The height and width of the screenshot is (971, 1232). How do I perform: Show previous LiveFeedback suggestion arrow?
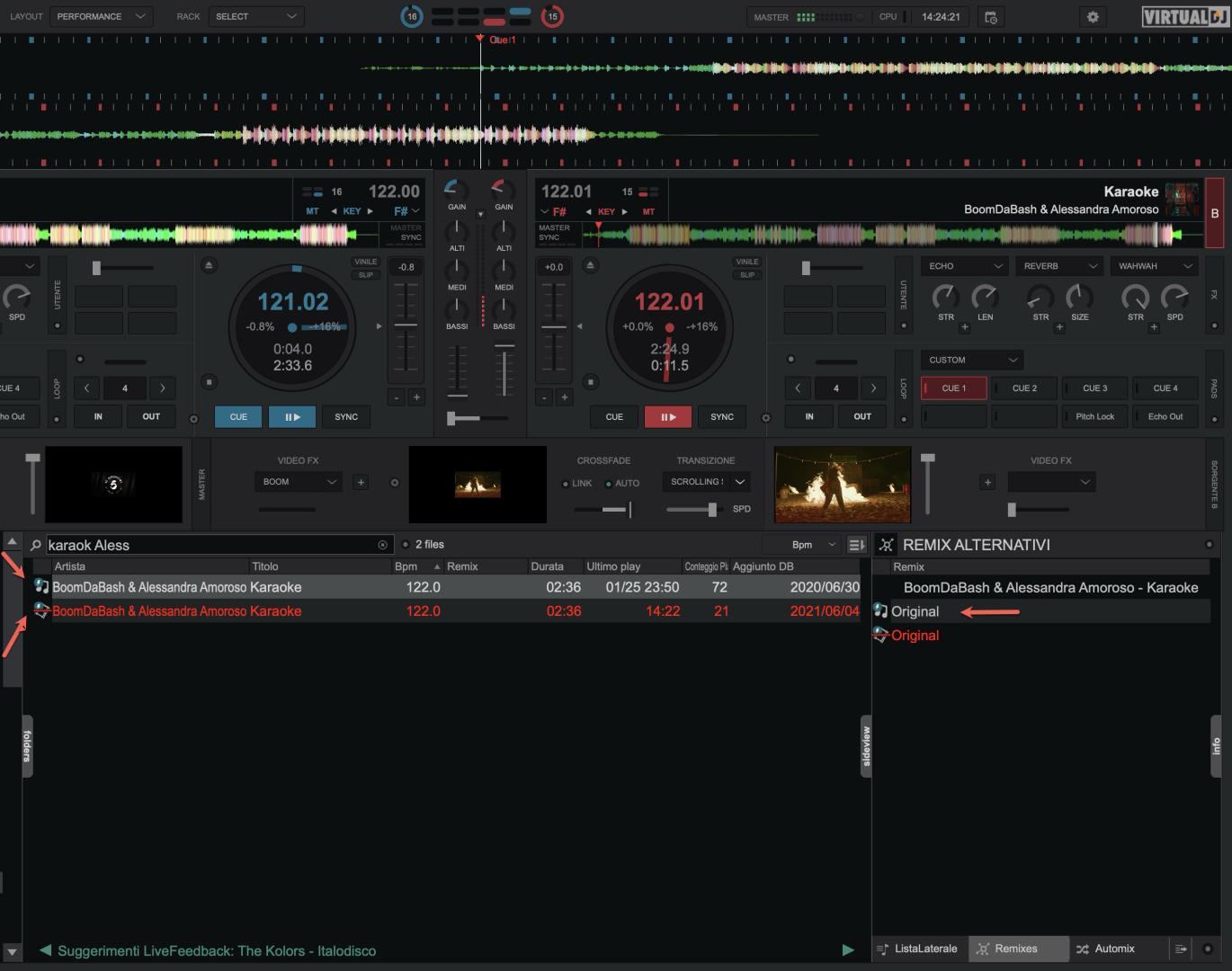tap(45, 950)
